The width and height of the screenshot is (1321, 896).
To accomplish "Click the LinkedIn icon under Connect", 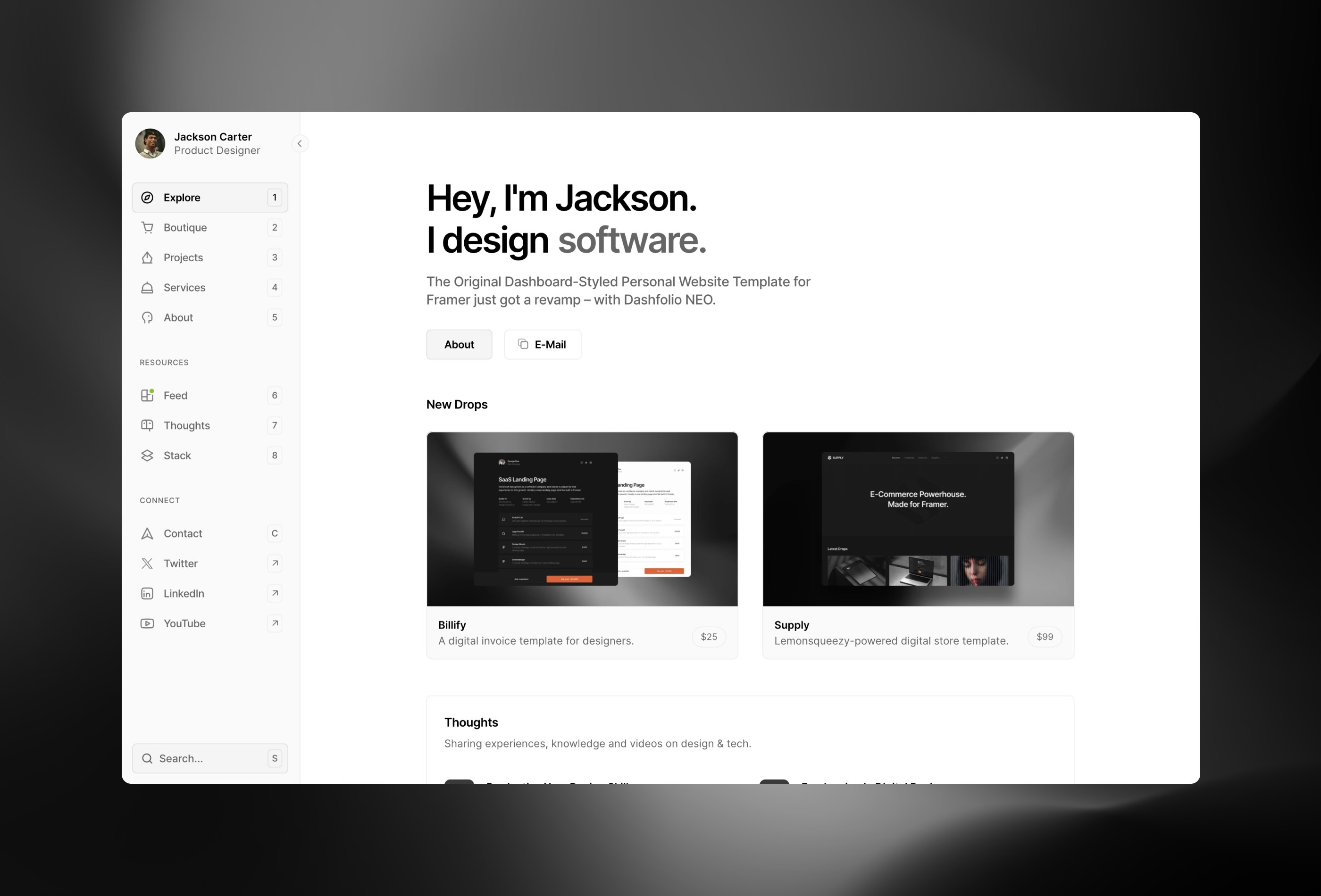I will (x=147, y=593).
